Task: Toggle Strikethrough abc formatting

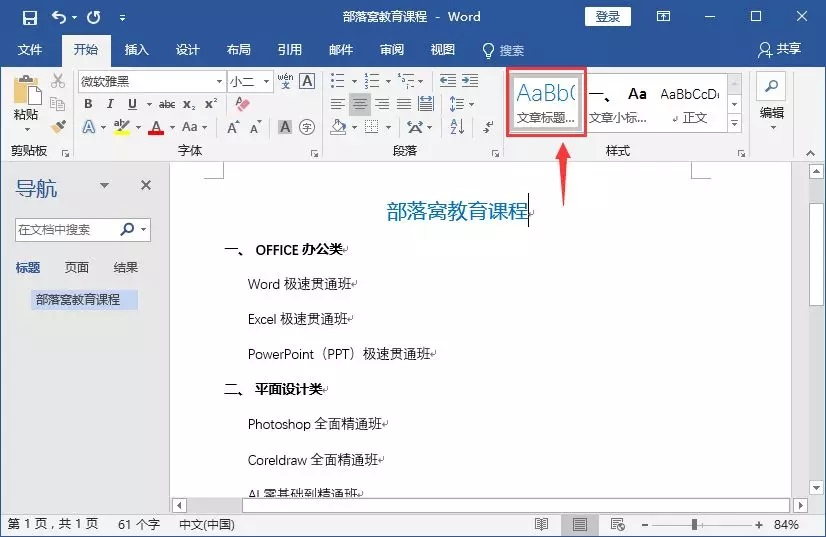Action: click(167, 104)
